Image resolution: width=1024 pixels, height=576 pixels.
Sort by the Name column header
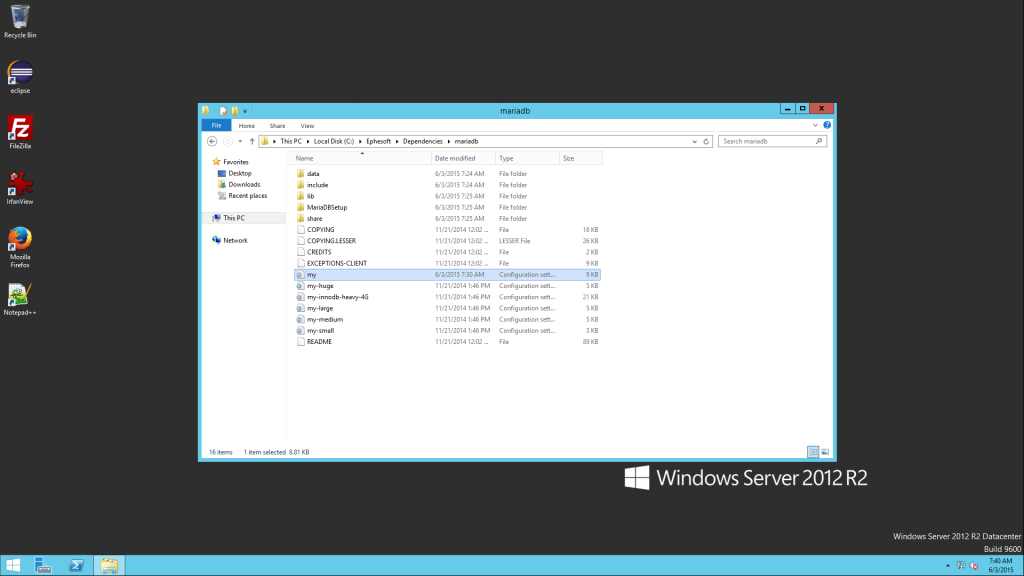(x=362, y=158)
